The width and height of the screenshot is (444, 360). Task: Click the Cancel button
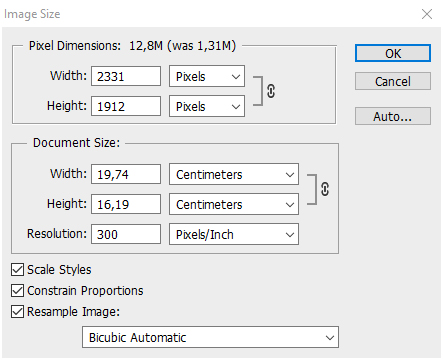point(393,81)
